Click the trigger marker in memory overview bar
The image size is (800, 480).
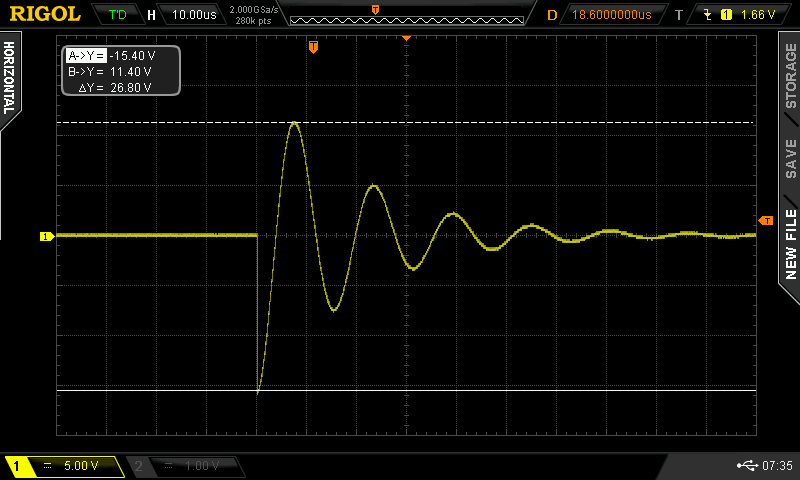tap(375, 10)
